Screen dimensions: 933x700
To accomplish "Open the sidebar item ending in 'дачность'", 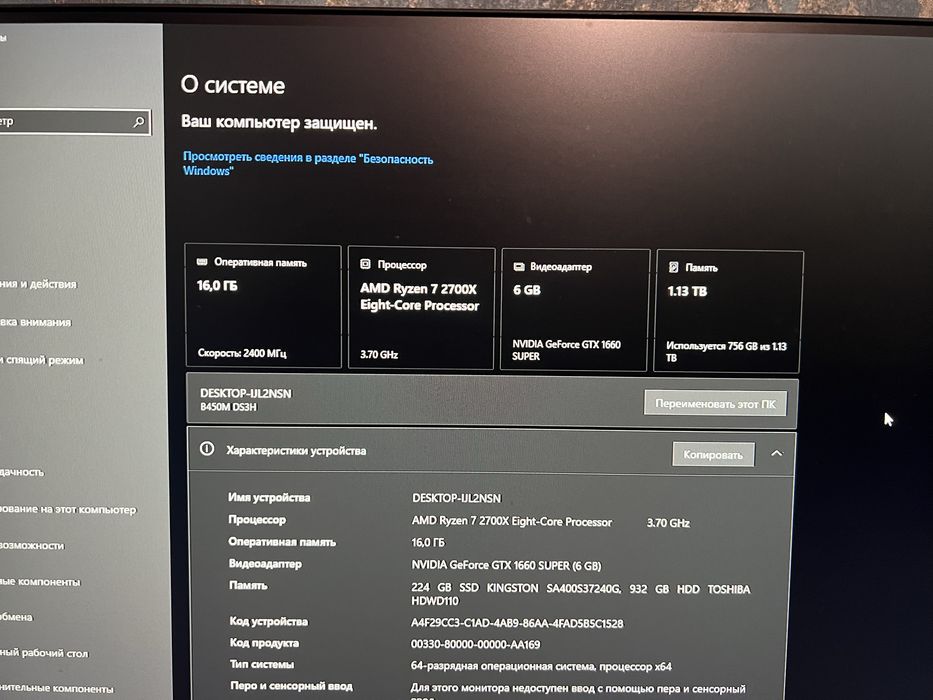I will [22, 472].
